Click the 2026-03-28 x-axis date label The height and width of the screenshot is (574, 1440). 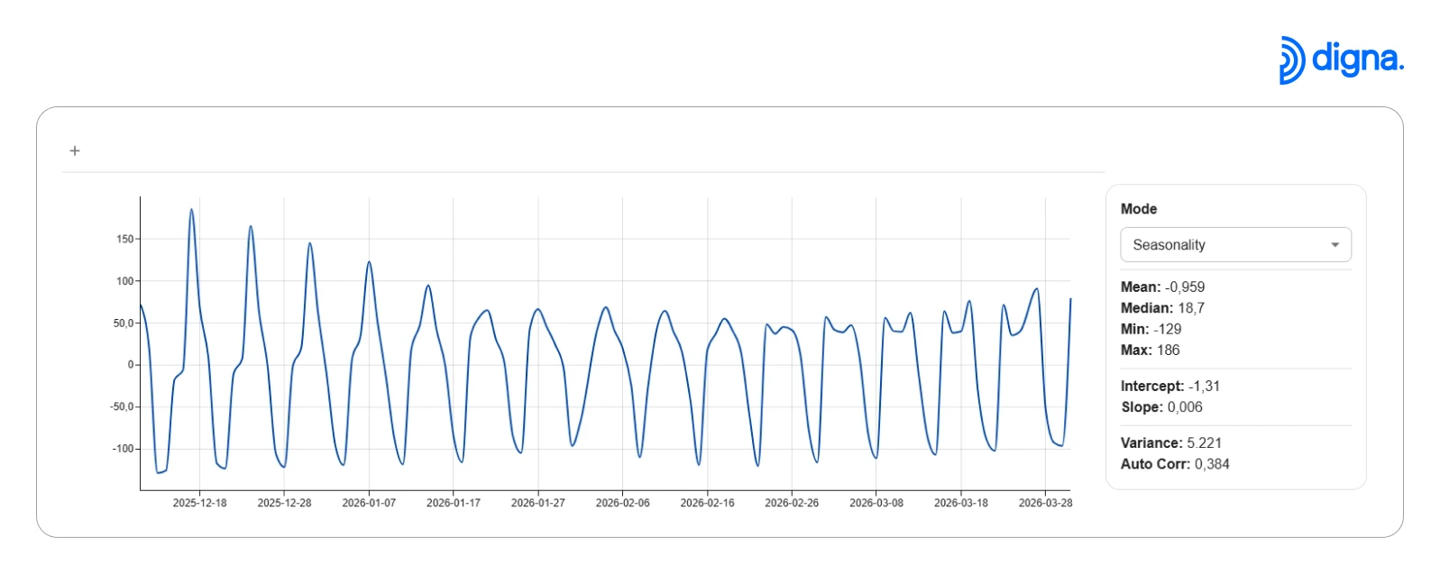[x=1045, y=503]
